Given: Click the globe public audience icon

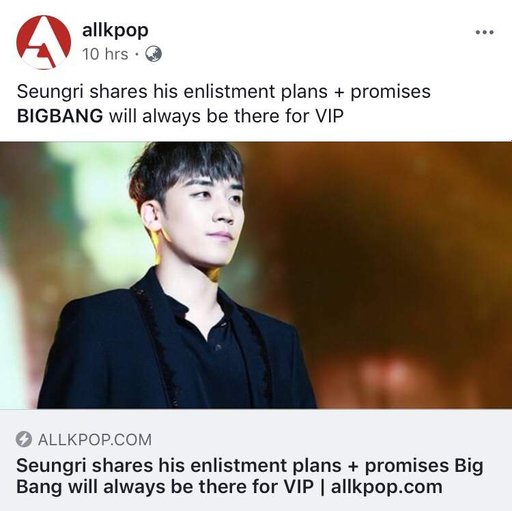Looking at the screenshot, I should click(x=153, y=54).
